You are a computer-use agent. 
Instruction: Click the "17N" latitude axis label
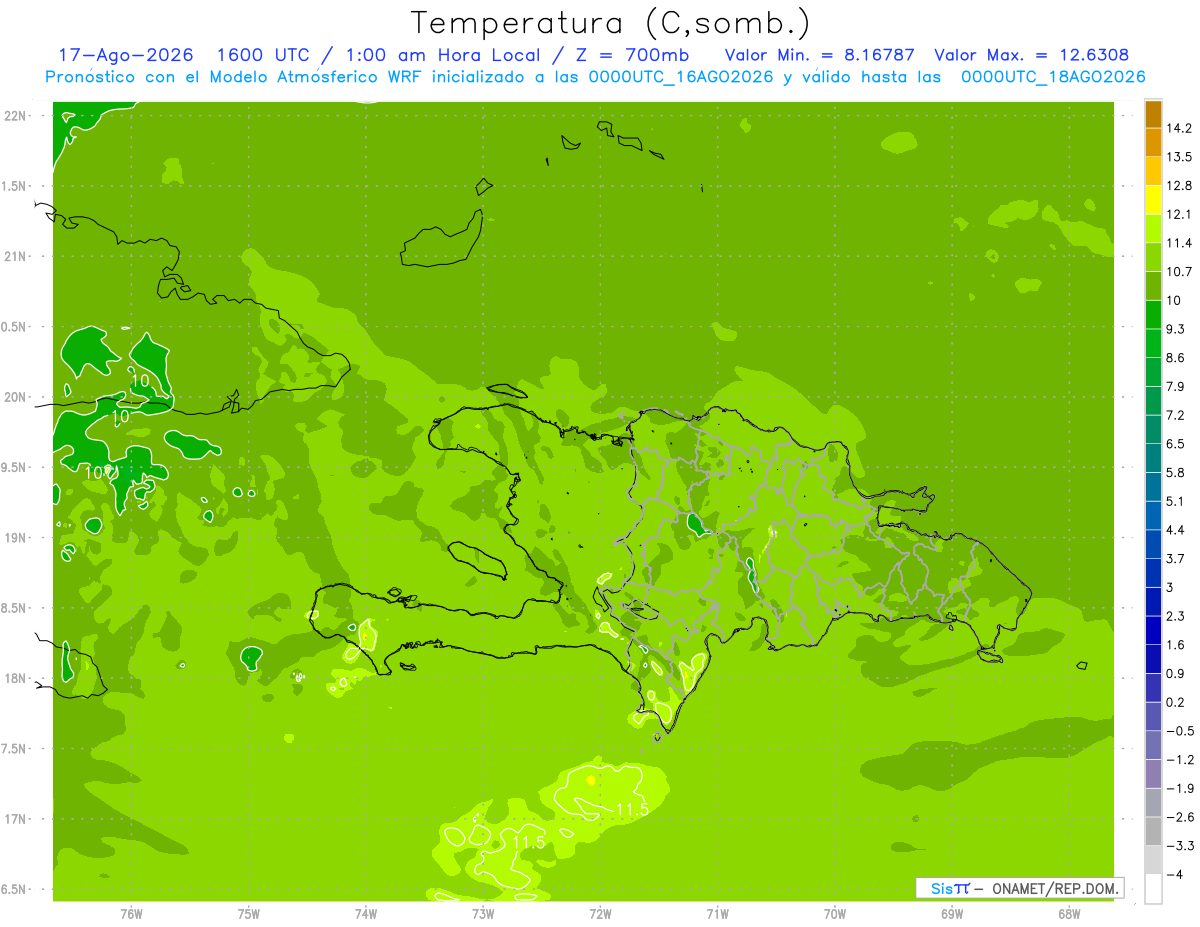pyautogui.click(x=17, y=819)
